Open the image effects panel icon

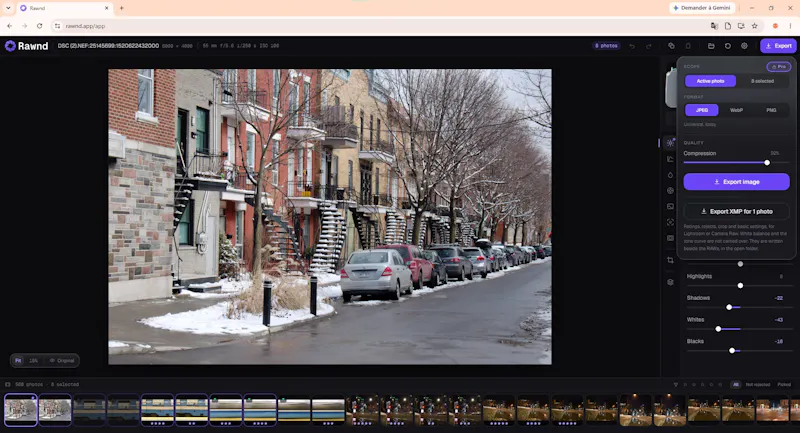click(670, 207)
